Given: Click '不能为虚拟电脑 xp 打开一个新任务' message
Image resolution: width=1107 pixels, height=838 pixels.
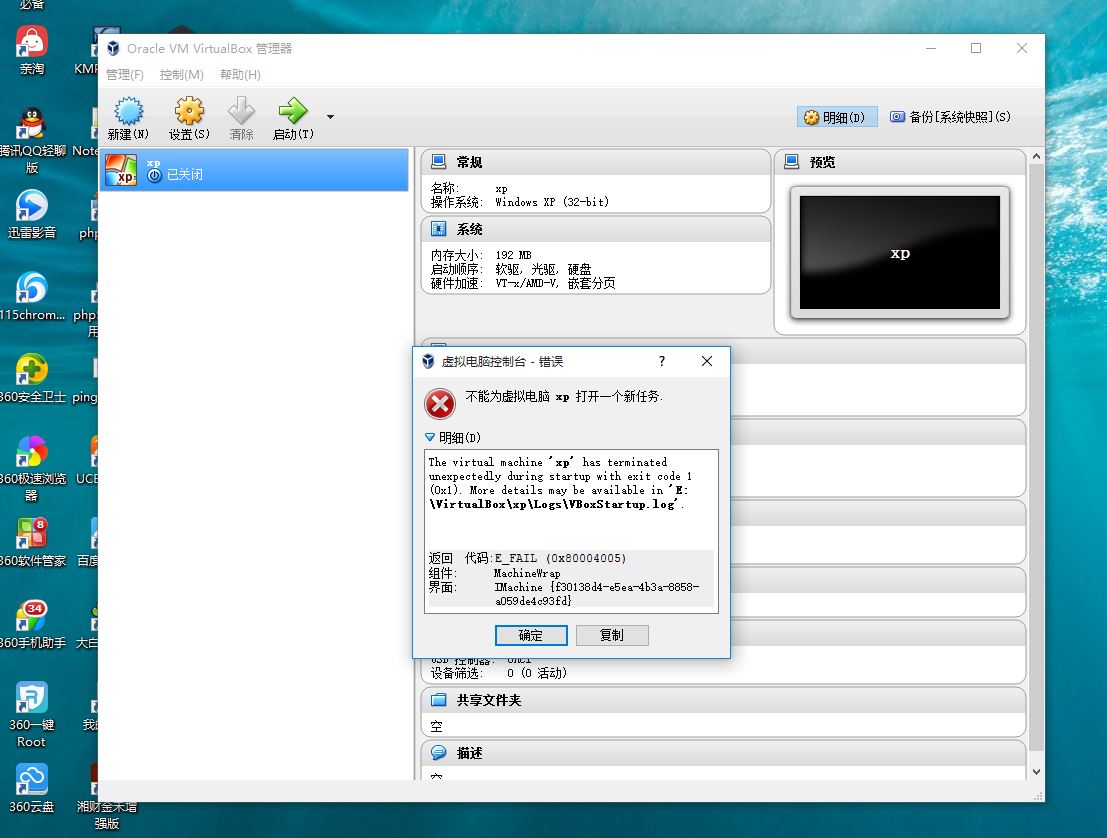Looking at the screenshot, I should 563,397.
